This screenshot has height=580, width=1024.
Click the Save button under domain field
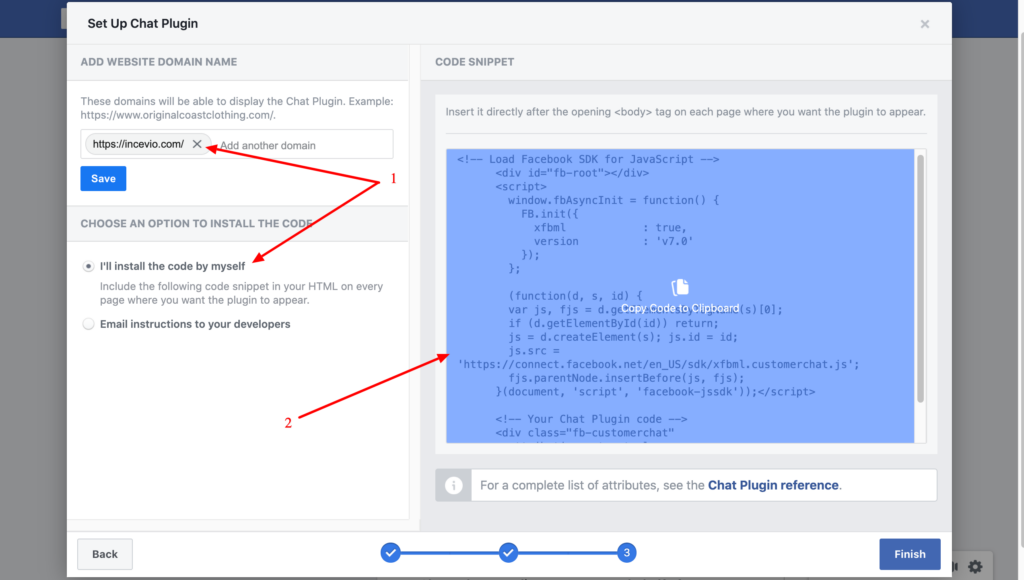coord(103,179)
